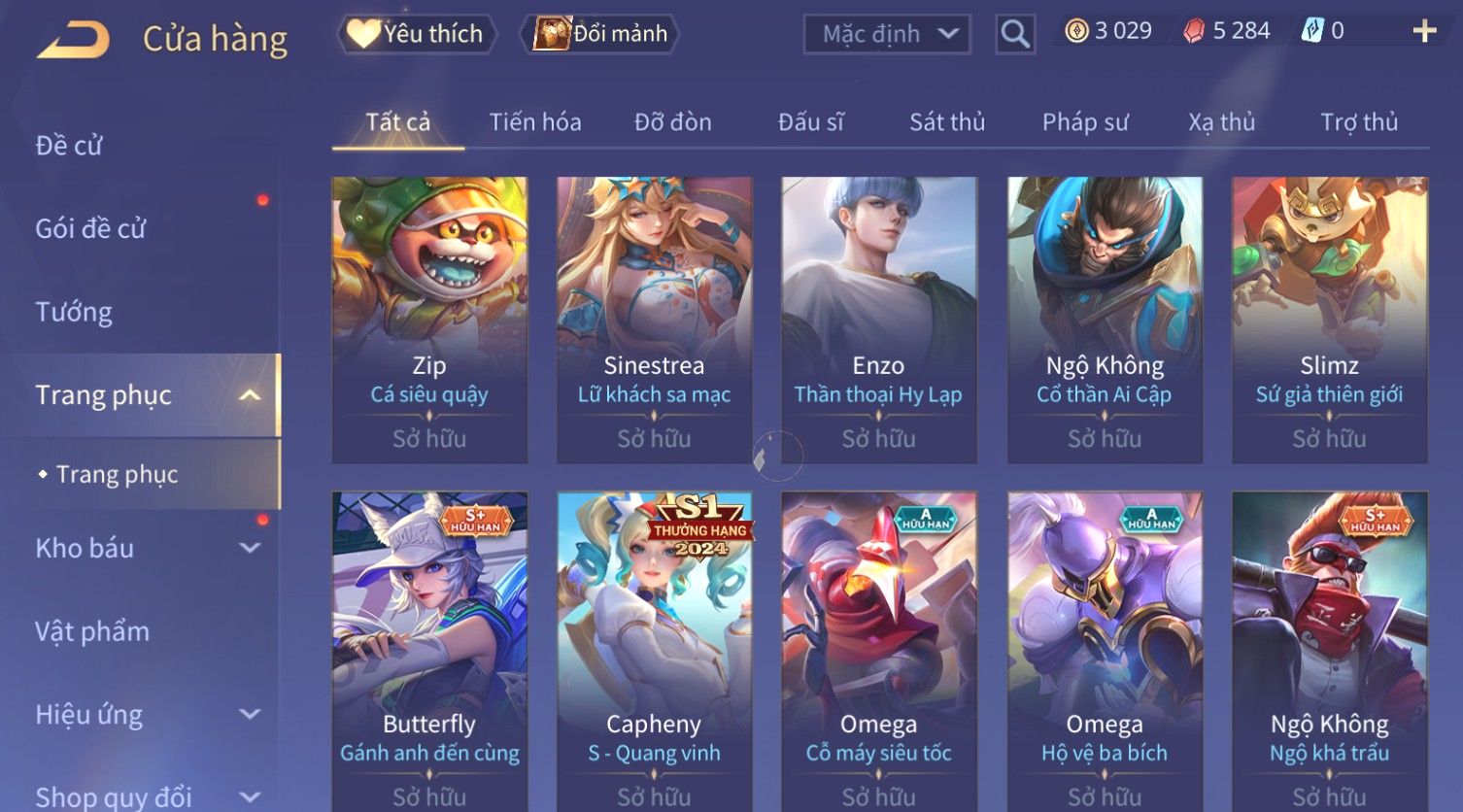1463x812 pixels.
Task: Collapse the Trang phục sidebar section
Action: (250, 395)
